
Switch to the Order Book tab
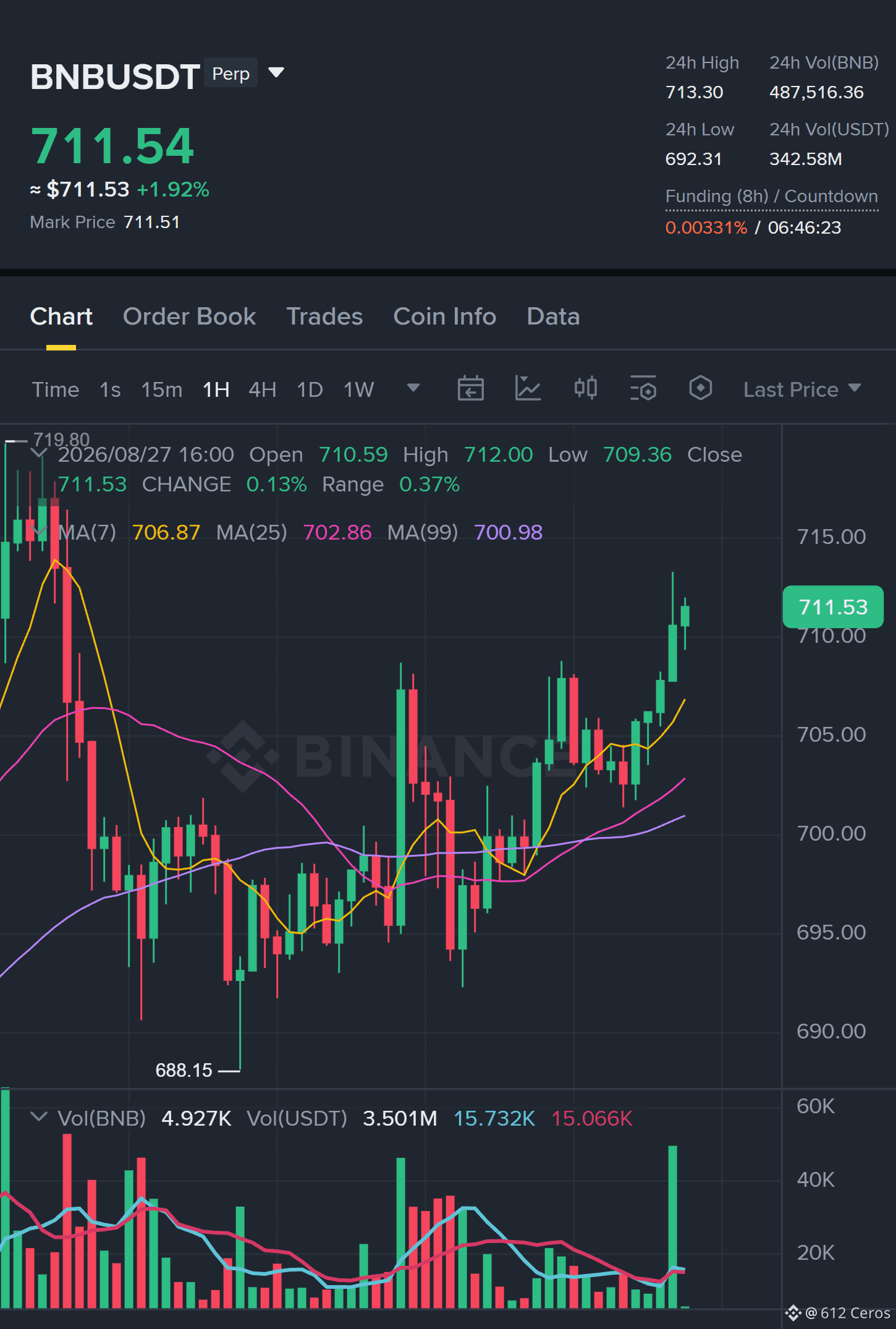click(x=189, y=316)
